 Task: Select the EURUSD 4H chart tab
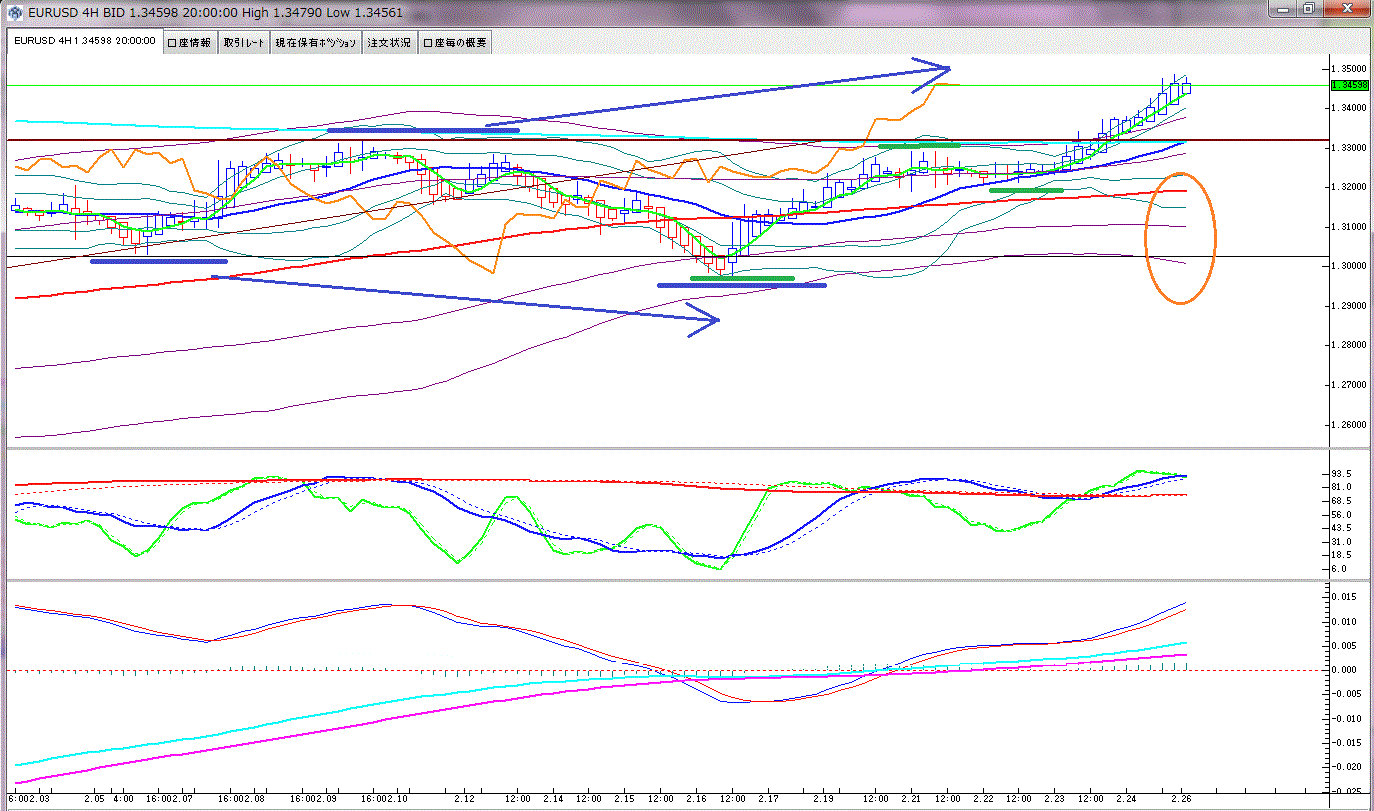(x=84, y=42)
